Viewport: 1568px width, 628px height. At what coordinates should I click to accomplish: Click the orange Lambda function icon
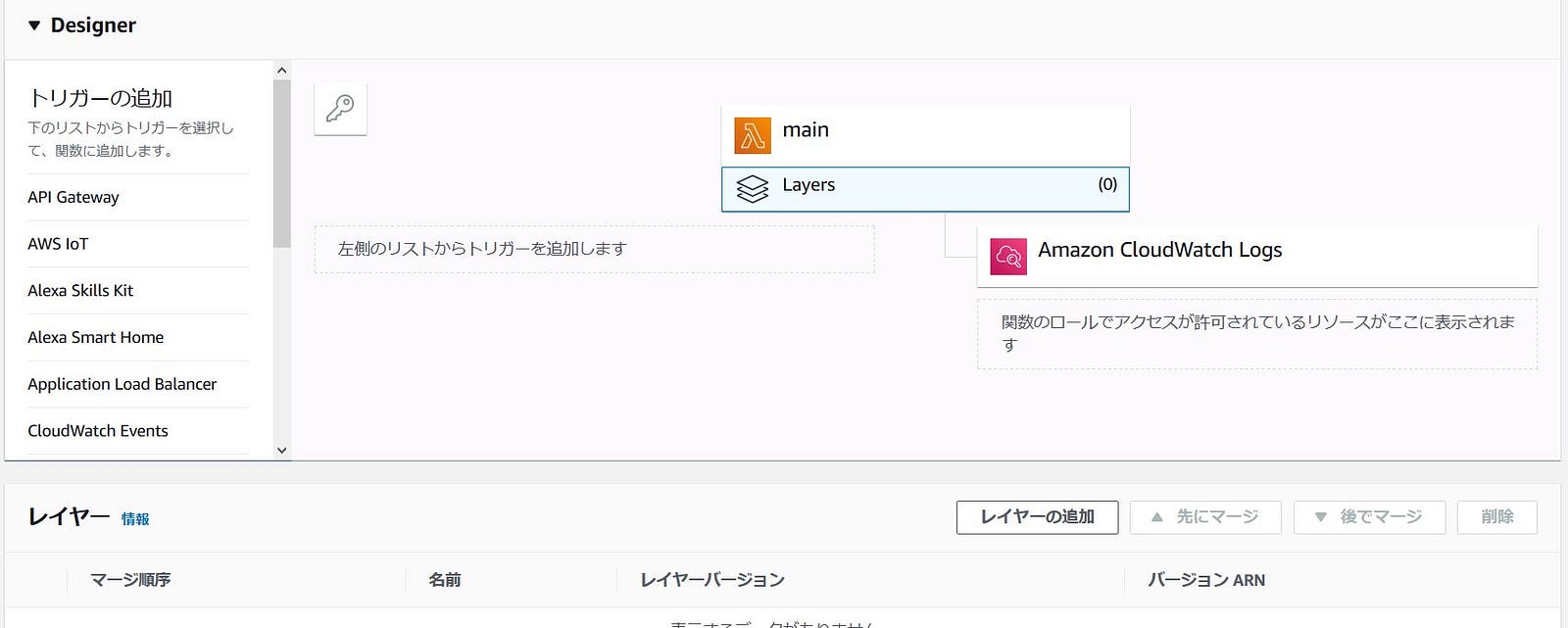[x=753, y=136]
